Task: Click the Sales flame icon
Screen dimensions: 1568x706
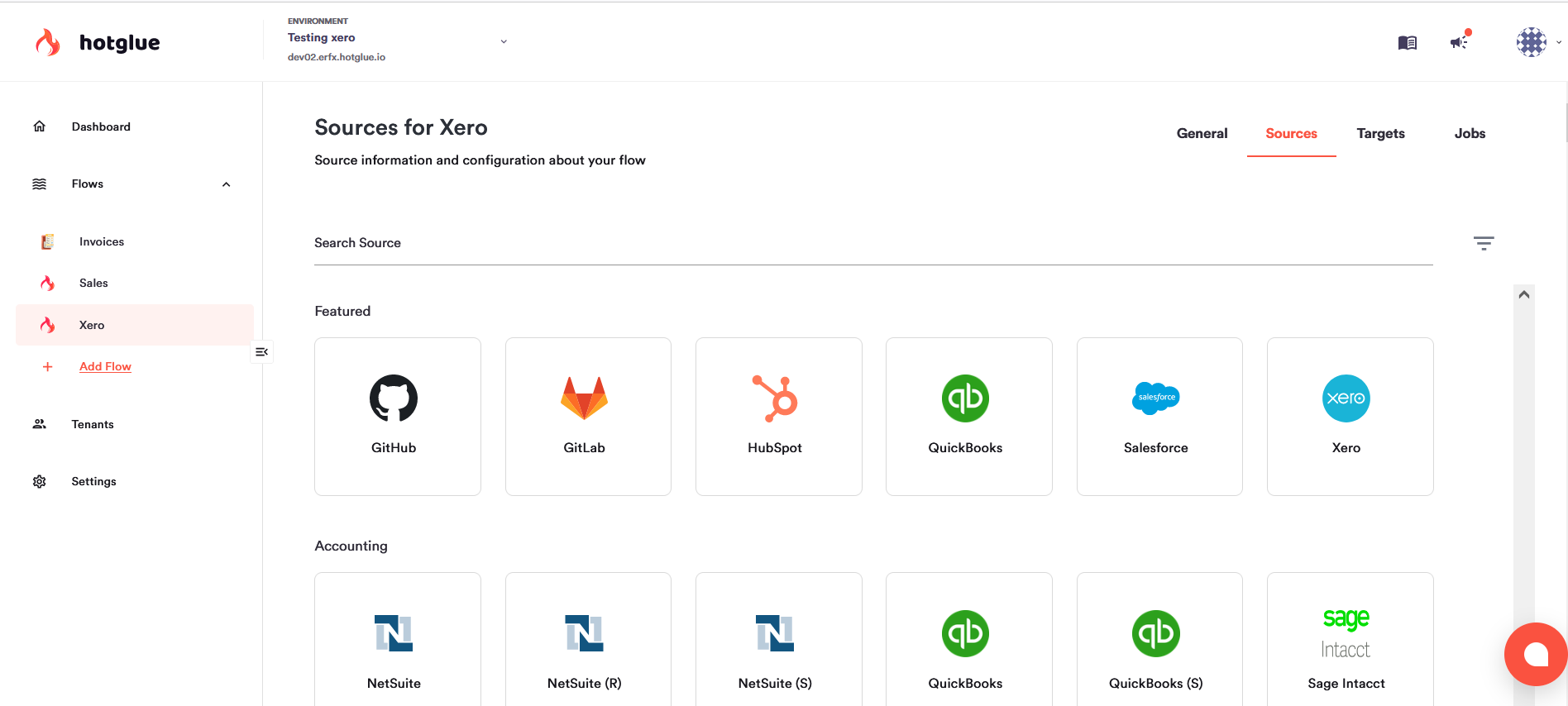Action: point(47,283)
